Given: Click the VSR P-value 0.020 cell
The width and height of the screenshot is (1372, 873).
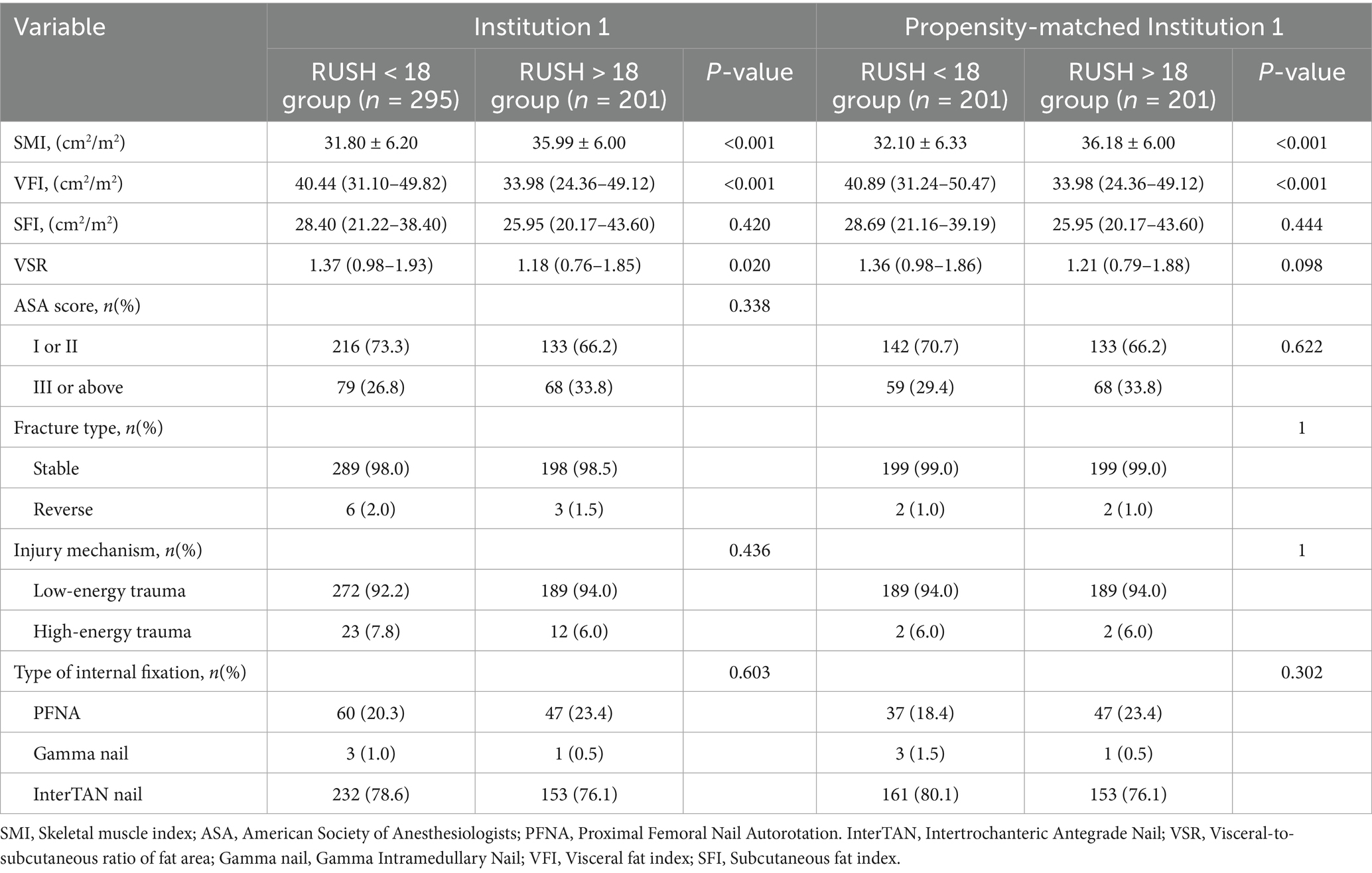Looking at the screenshot, I should [750, 265].
